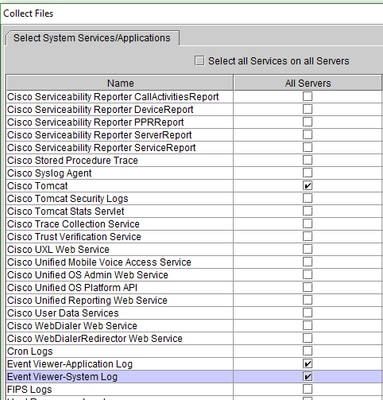Click the All Servers column header
The image size is (383, 400).
pos(308,83)
